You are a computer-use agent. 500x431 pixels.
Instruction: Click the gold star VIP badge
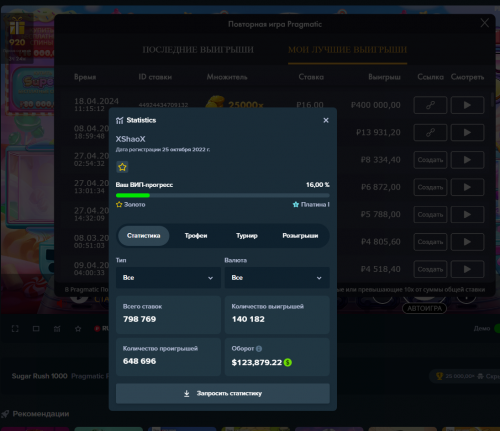click(122, 167)
